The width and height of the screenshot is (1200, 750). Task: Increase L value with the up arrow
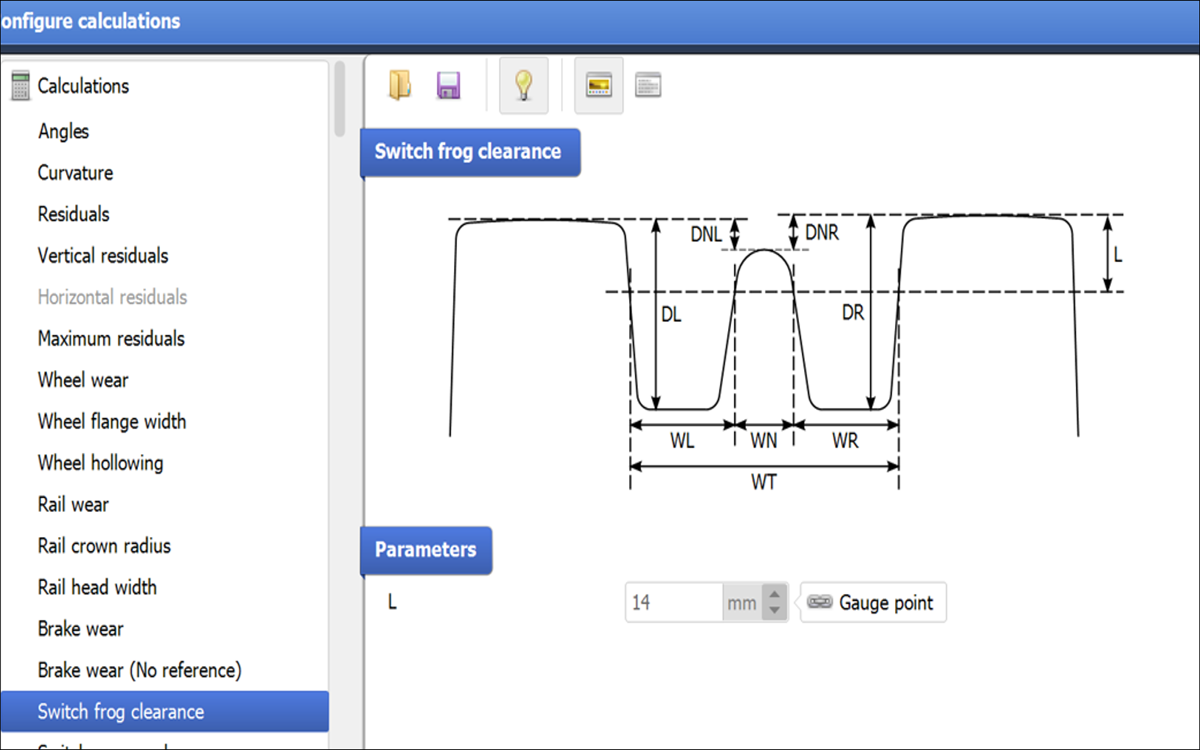coord(774,594)
